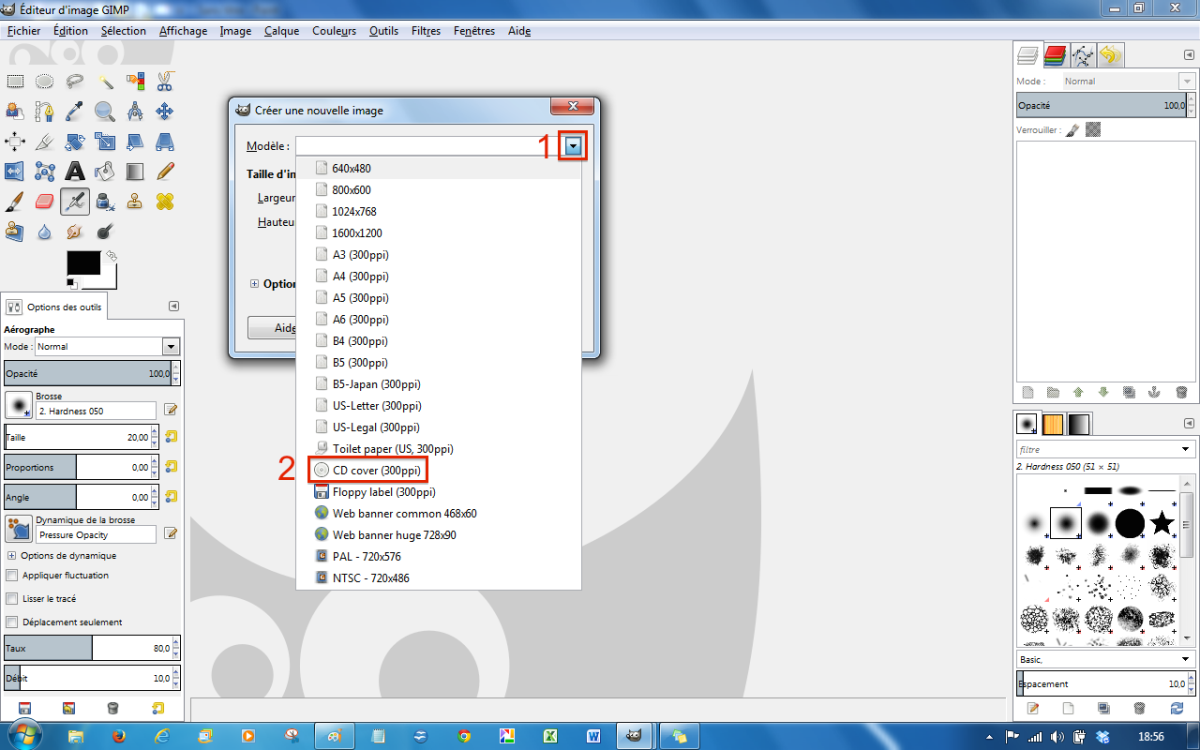Select the Paths tool
The image size is (1200, 750).
[x=45, y=111]
